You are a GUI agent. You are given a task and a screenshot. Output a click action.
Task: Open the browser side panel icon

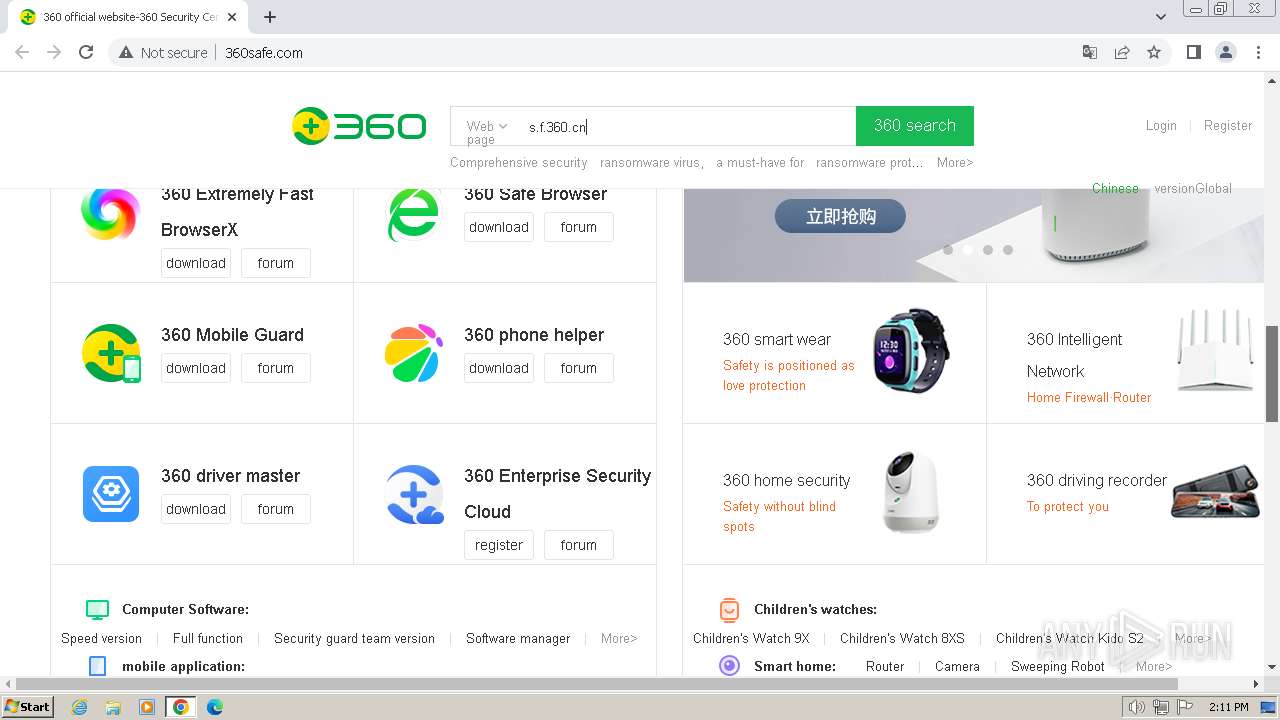(x=1193, y=52)
